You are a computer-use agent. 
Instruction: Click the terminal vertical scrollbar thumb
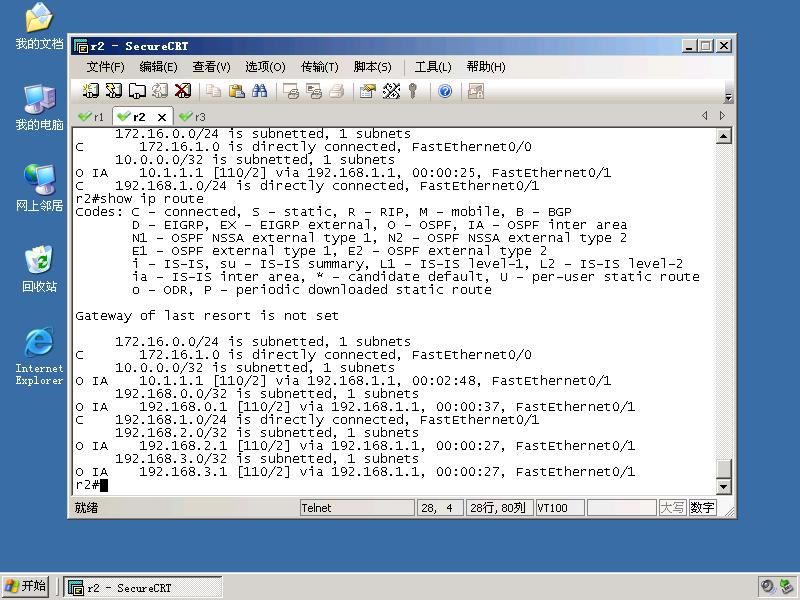tap(723, 468)
